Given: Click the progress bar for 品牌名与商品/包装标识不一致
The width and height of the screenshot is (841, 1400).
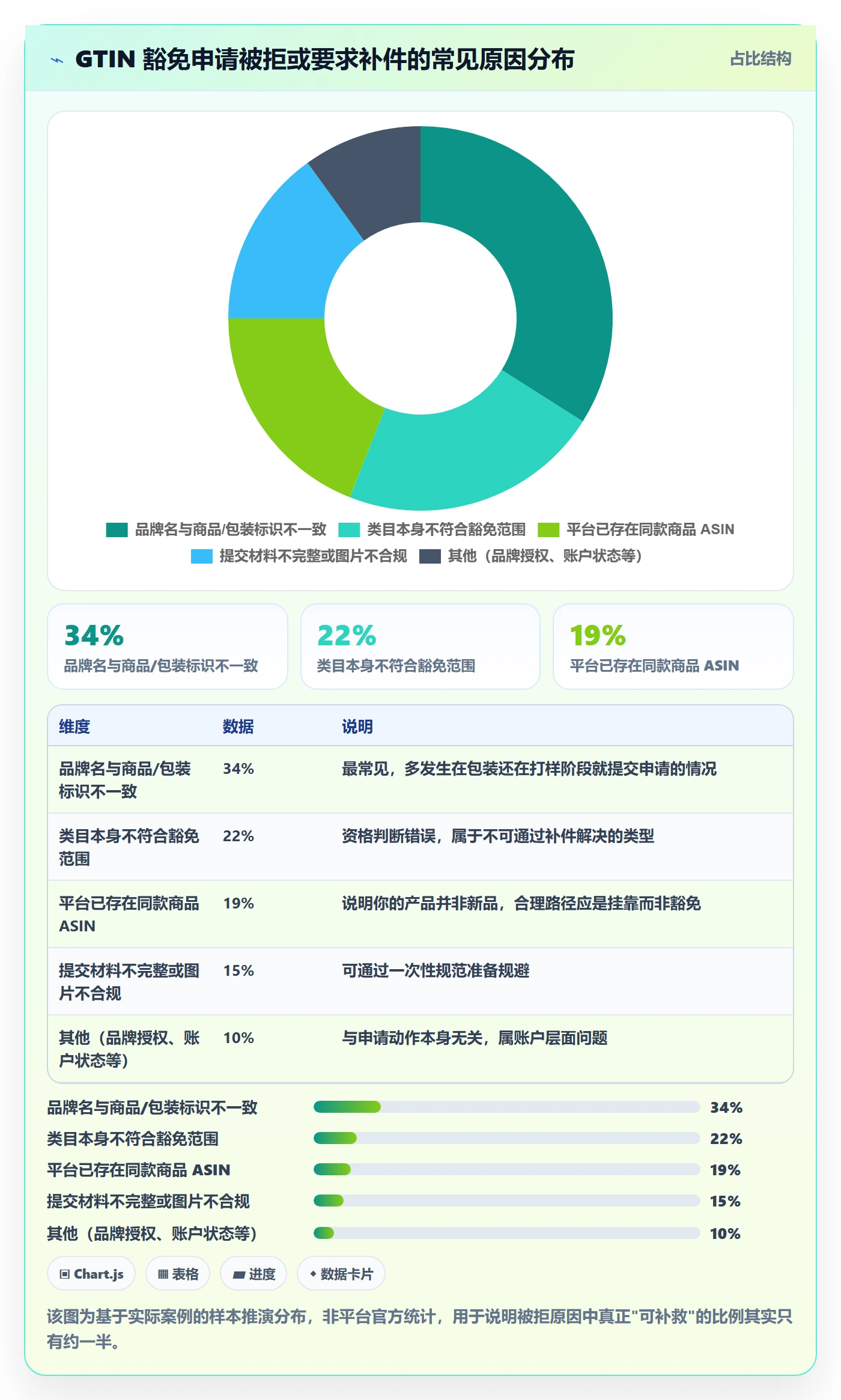Looking at the screenshot, I should (507, 1107).
